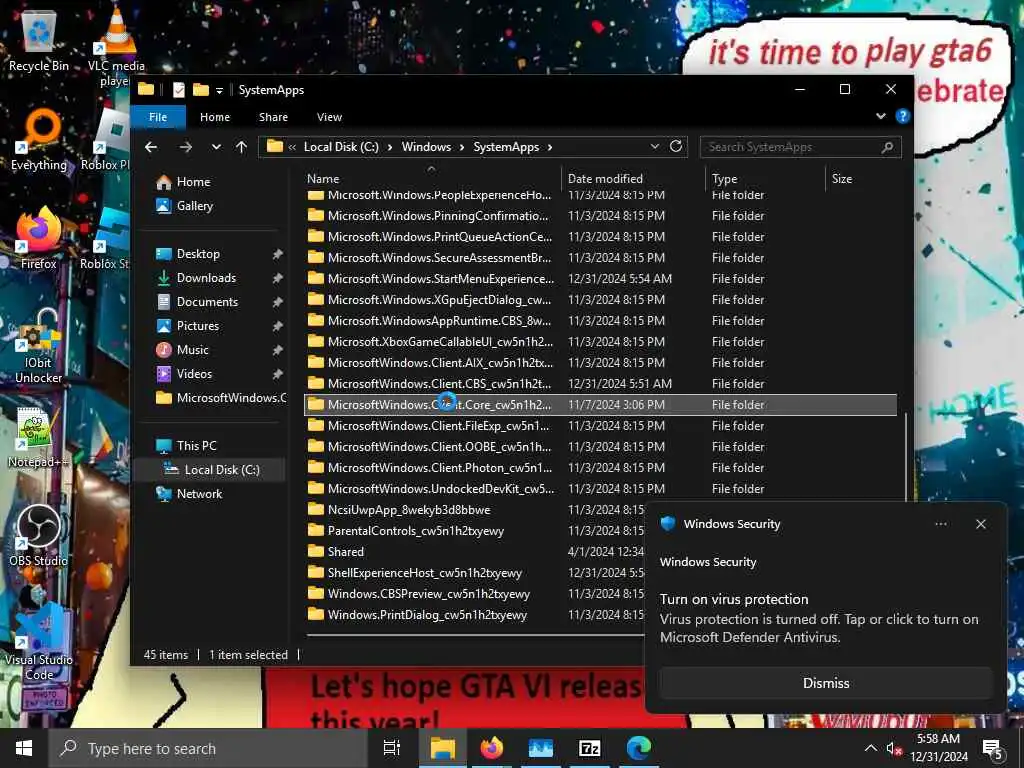Close the Windows Security notification
This screenshot has height=768, width=1024.
pyautogui.click(x=981, y=524)
